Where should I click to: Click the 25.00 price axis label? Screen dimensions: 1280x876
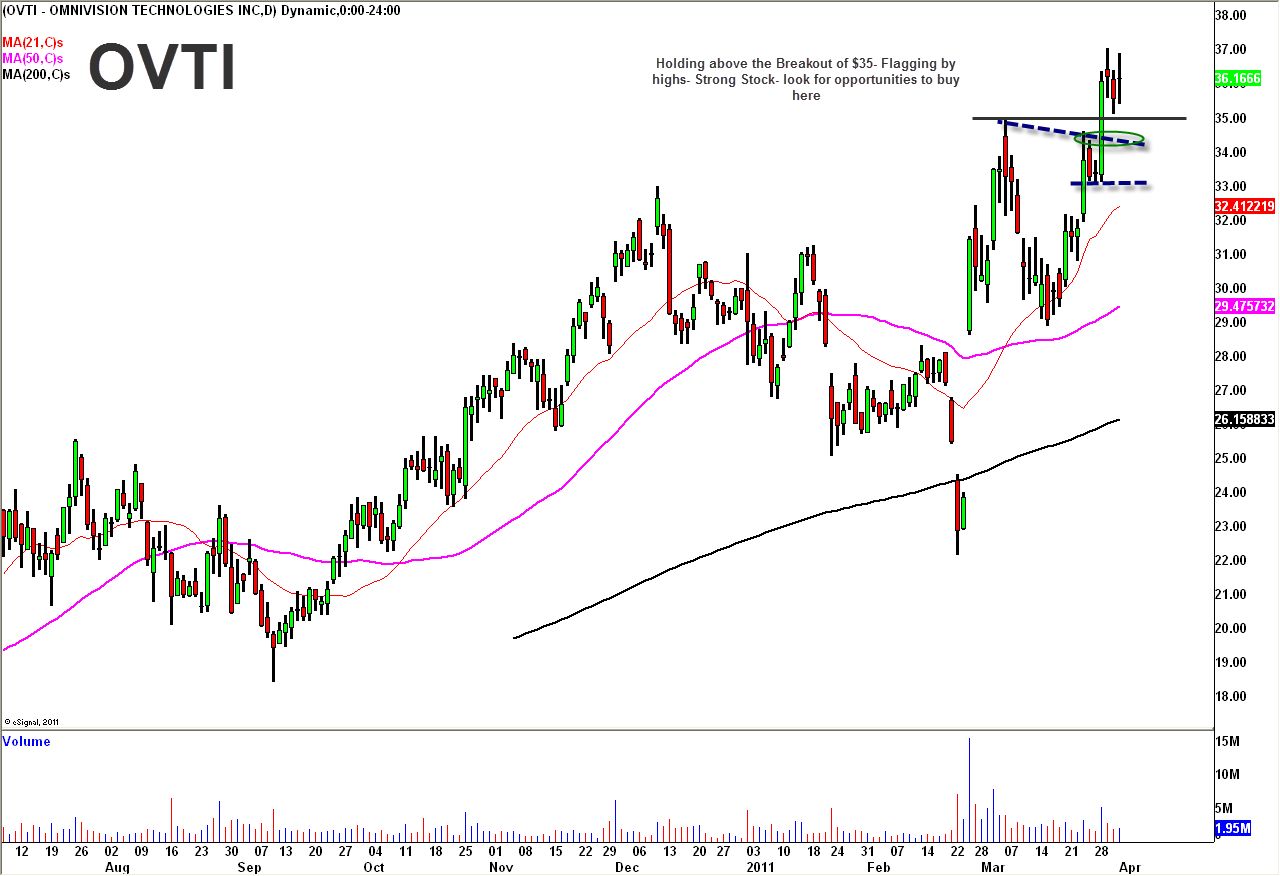(1232, 458)
